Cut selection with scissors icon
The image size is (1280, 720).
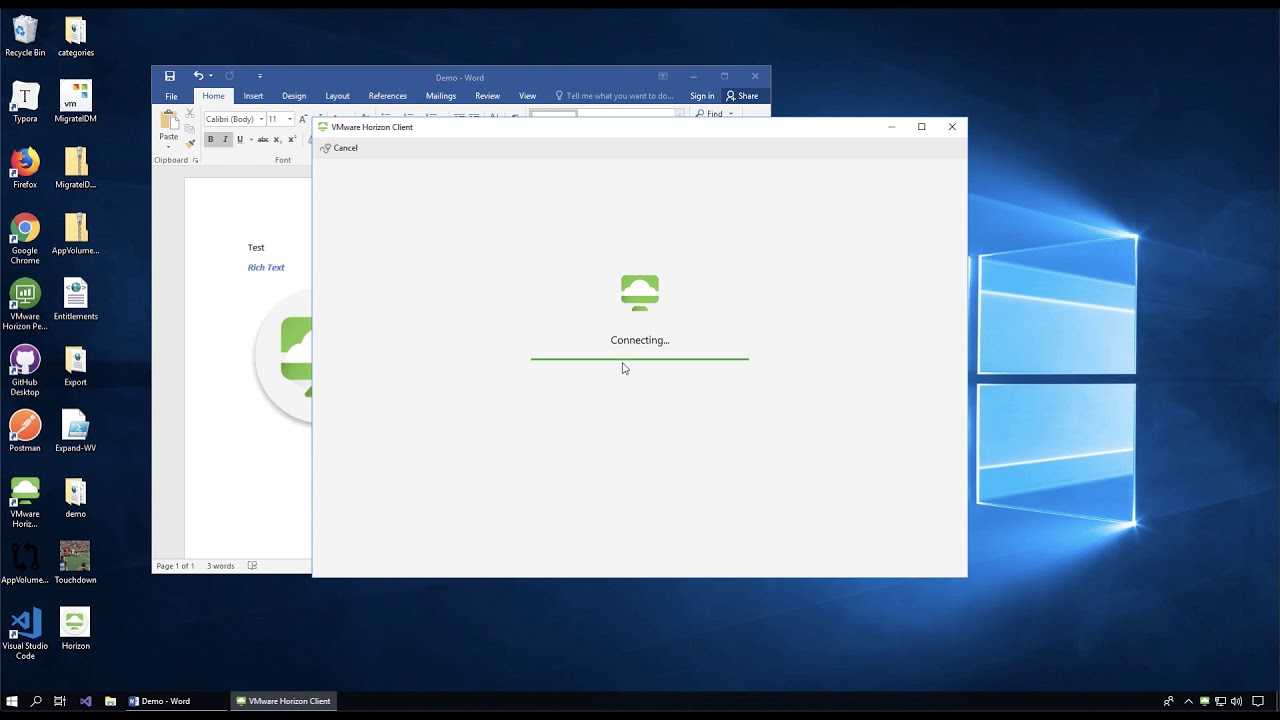pyautogui.click(x=190, y=114)
